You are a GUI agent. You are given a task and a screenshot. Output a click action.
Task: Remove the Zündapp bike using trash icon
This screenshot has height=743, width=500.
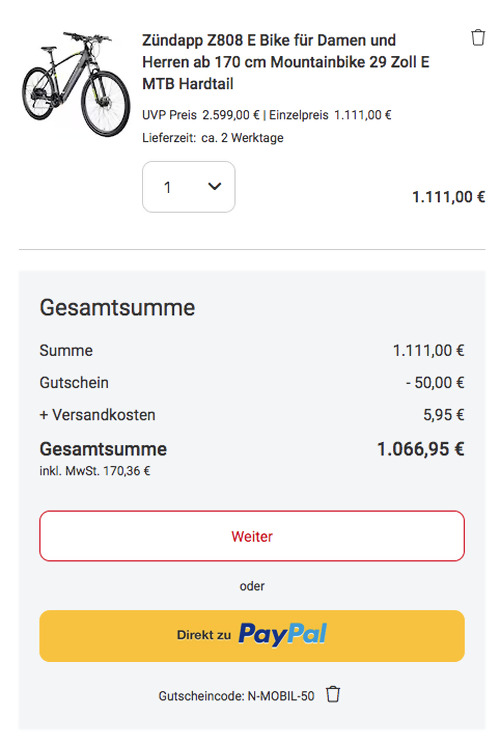[478, 37]
